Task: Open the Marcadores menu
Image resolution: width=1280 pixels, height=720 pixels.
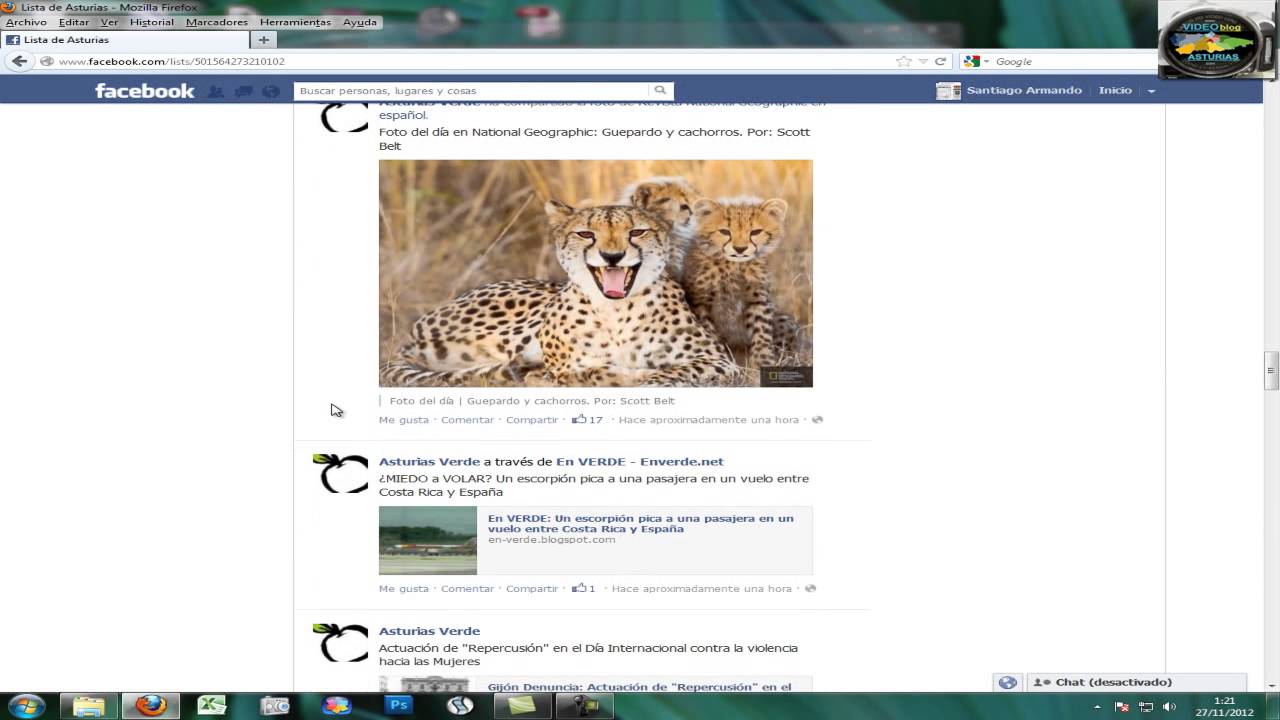Action: click(217, 22)
